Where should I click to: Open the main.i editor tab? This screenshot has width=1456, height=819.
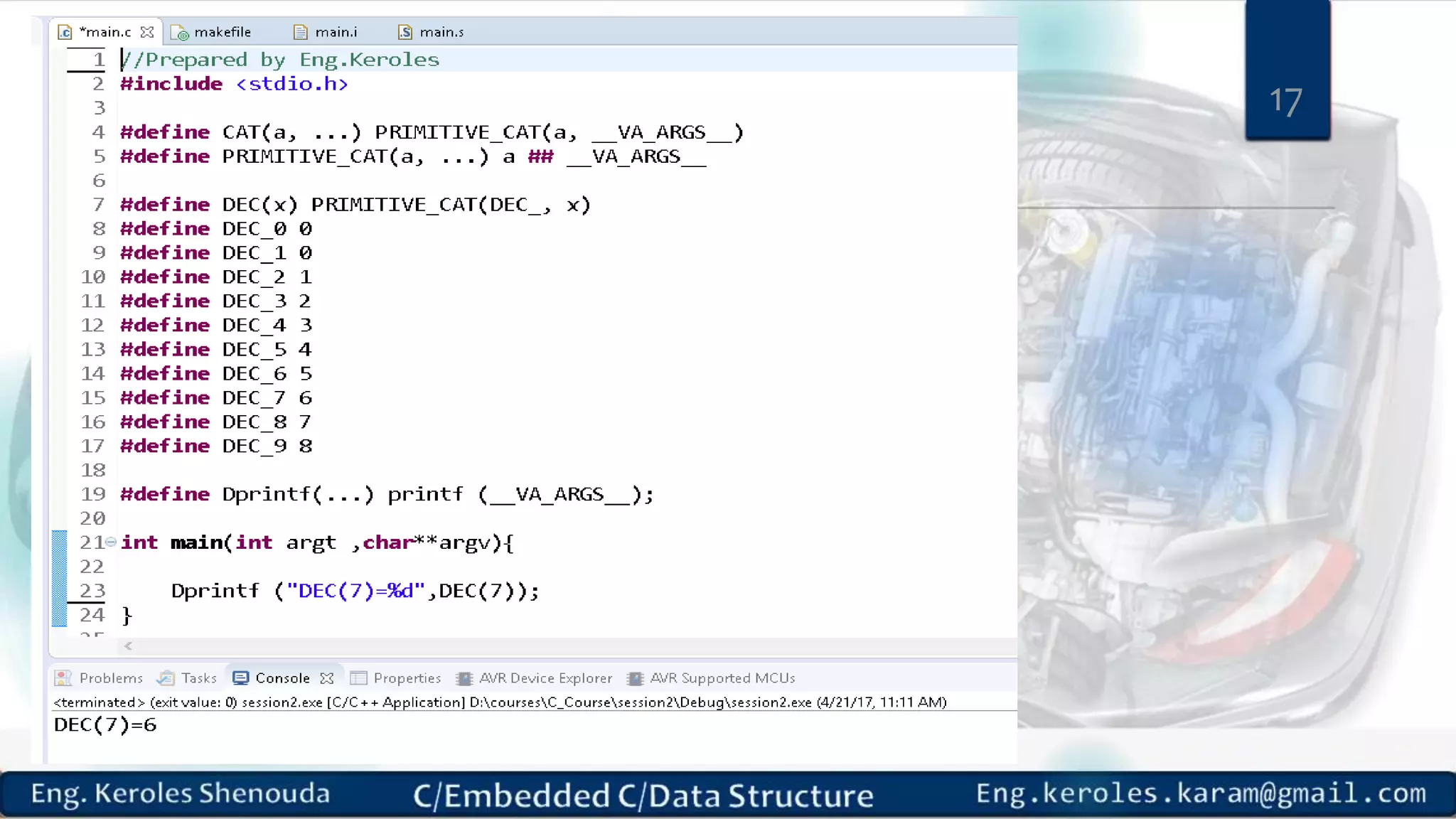[x=336, y=32]
